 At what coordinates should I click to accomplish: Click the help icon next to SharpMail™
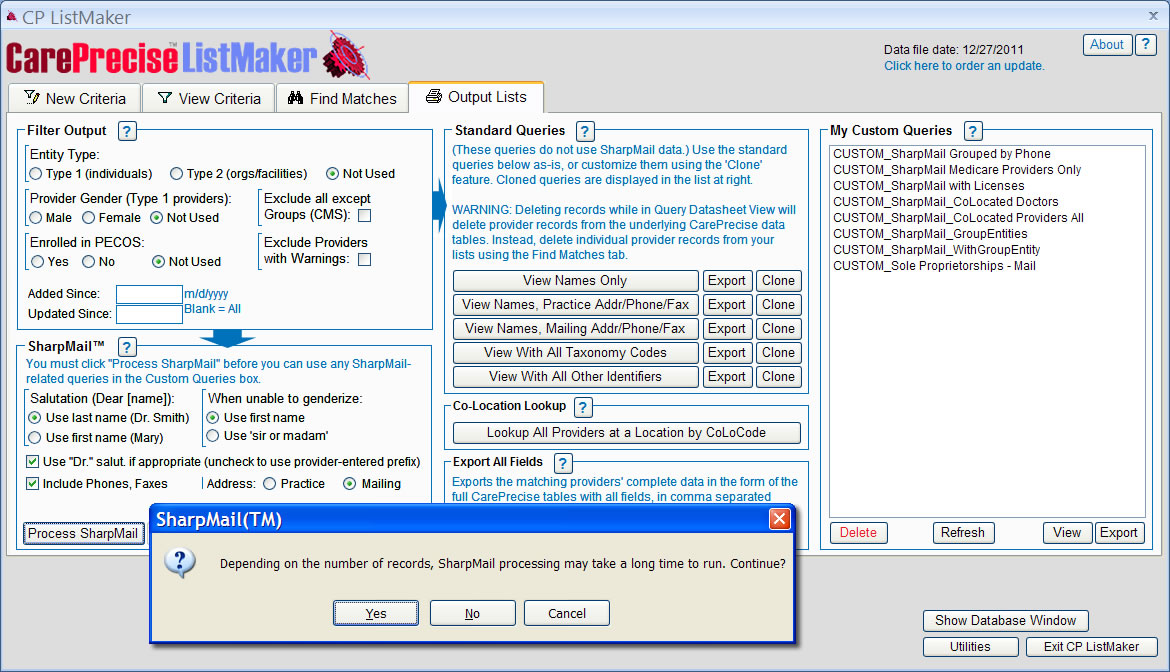click(x=127, y=347)
